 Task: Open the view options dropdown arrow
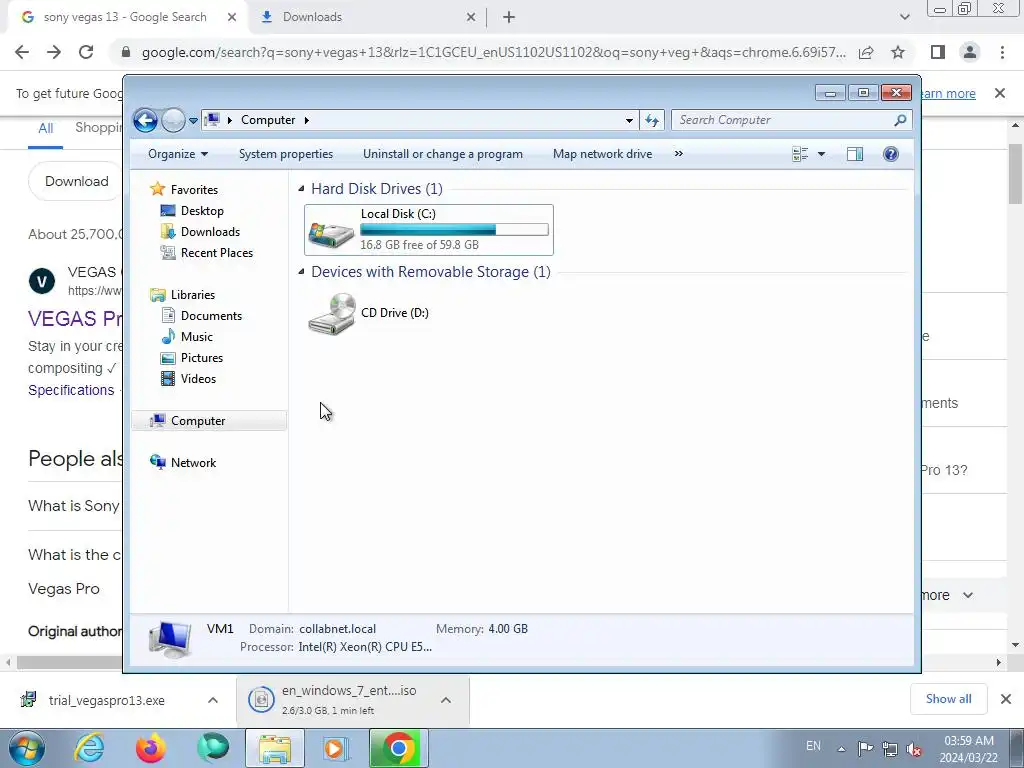click(x=822, y=154)
